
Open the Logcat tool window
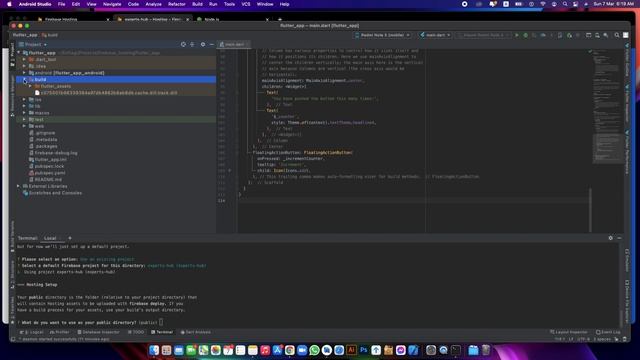coord(32,332)
